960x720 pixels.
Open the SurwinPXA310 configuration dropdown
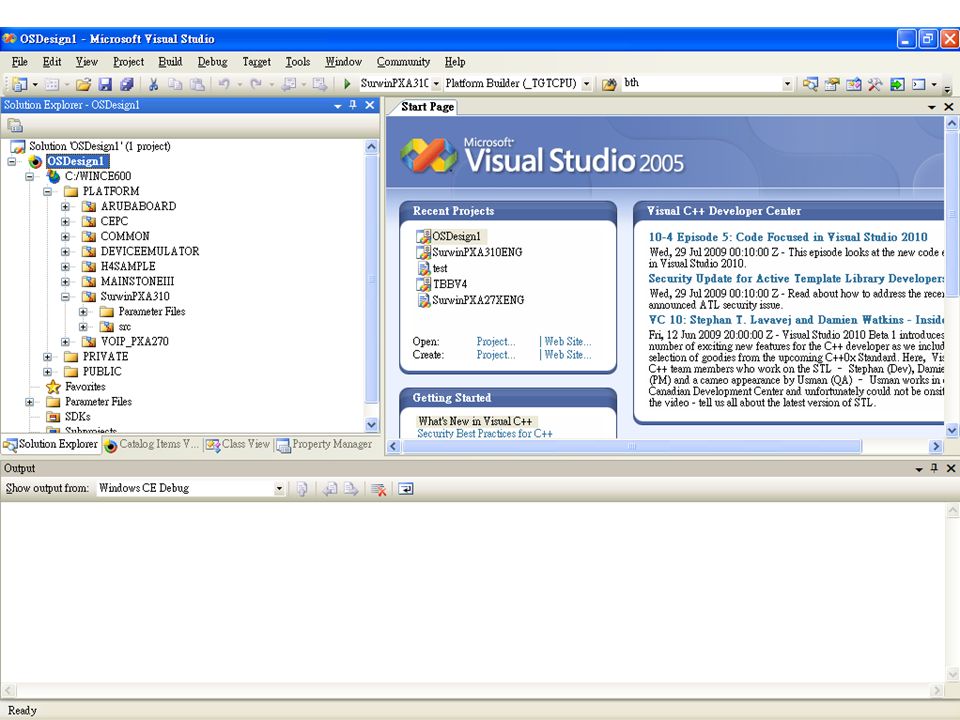436,84
